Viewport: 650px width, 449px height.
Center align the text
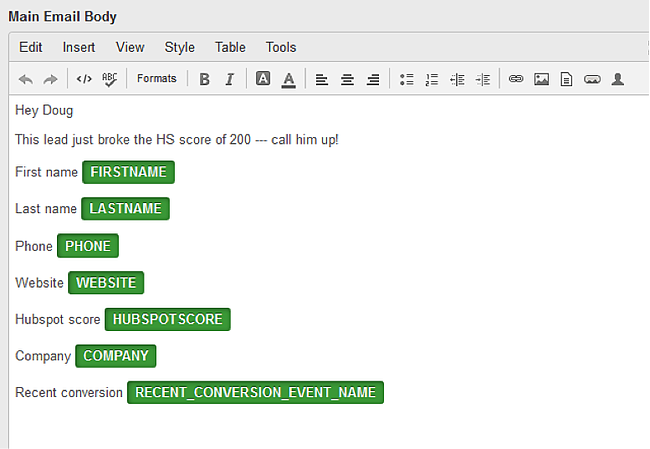[347, 79]
